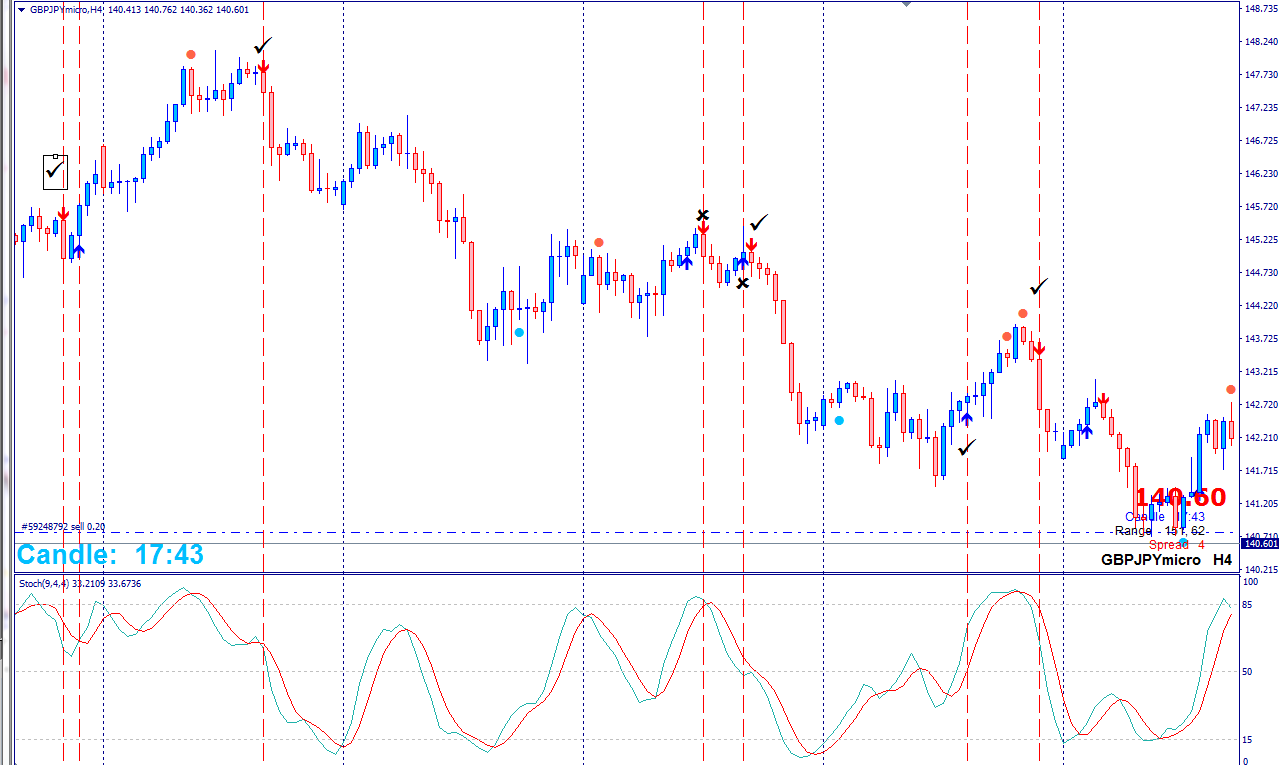The width and height of the screenshot is (1279, 765).
Task: Click the checkmark located under a blue up arrow
Action: 966,449
